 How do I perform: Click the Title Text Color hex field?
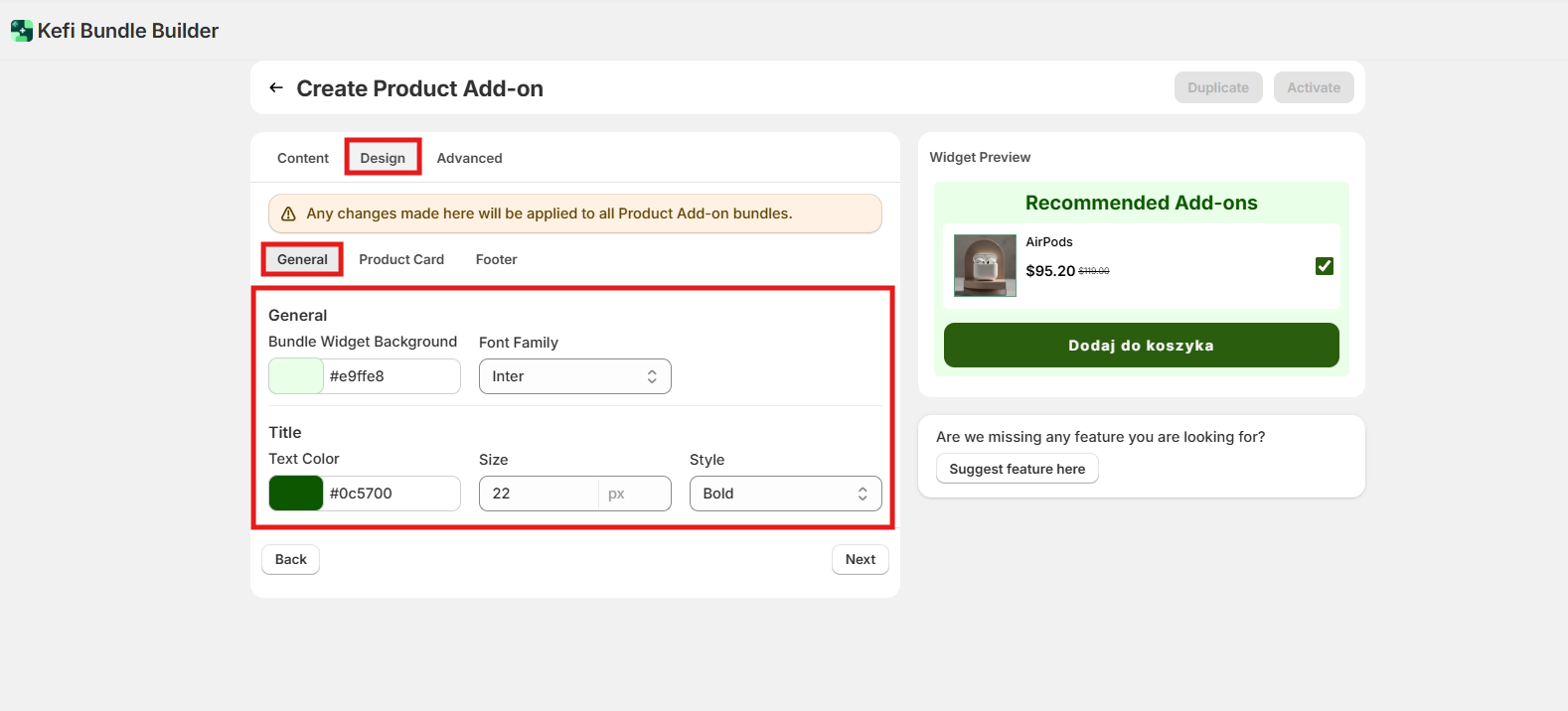click(x=391, y=494)
